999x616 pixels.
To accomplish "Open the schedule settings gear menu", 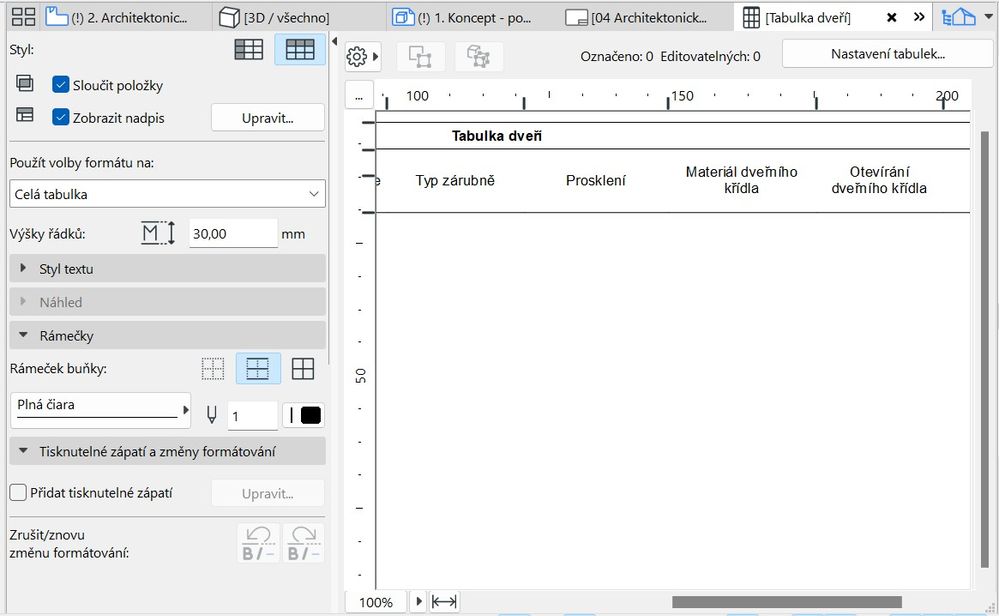I will coord(362,57).
